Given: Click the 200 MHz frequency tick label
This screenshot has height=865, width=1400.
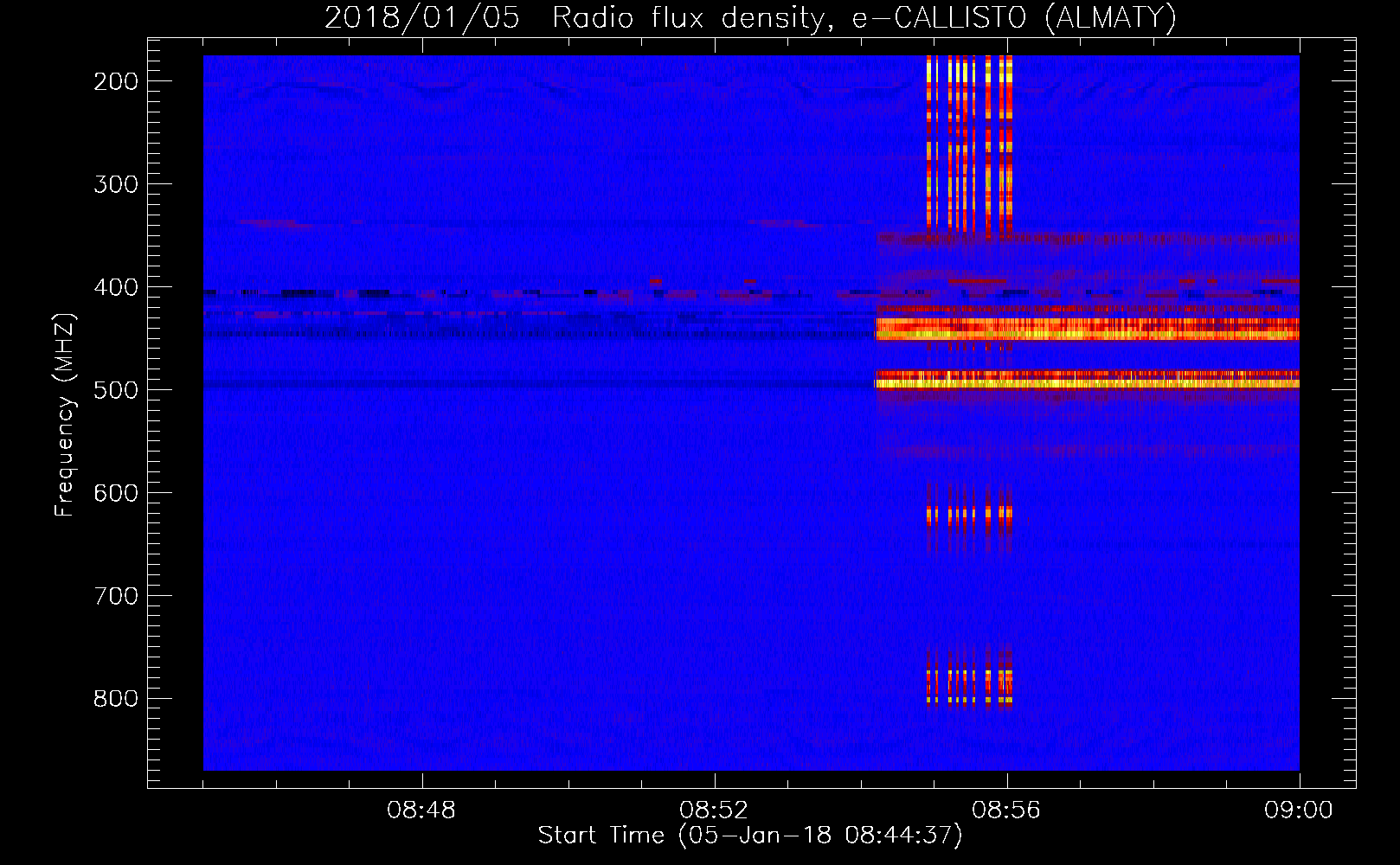Looking at the screenshot, I should tap(116, 81).
